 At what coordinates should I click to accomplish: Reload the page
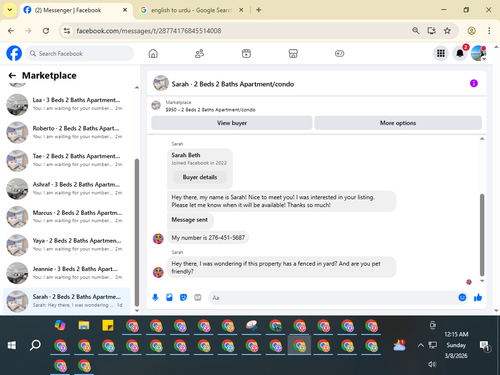46,31
